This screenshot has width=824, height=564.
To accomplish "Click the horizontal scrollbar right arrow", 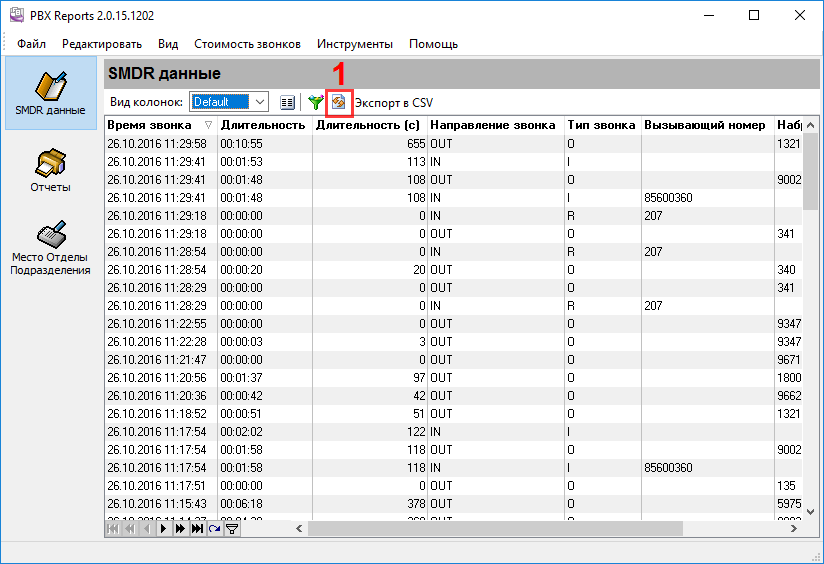I will pos(794,529).
